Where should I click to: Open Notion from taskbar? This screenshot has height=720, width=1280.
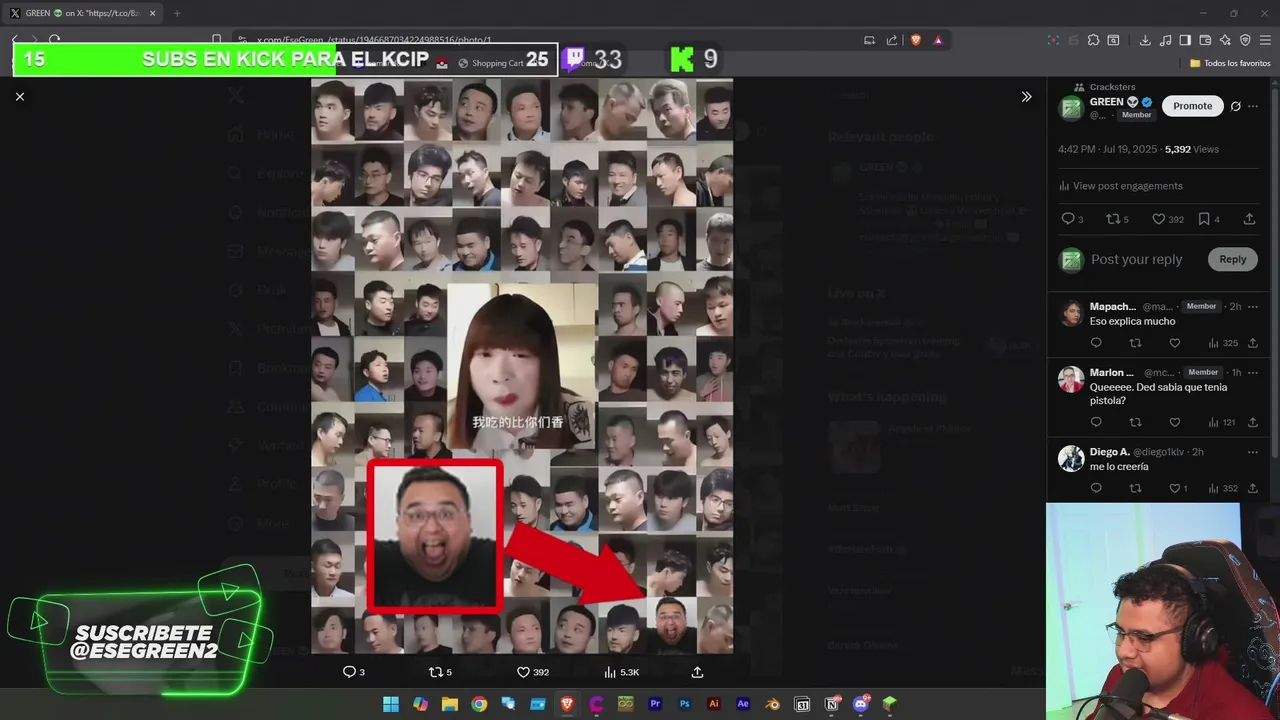[x=832, y=704]
